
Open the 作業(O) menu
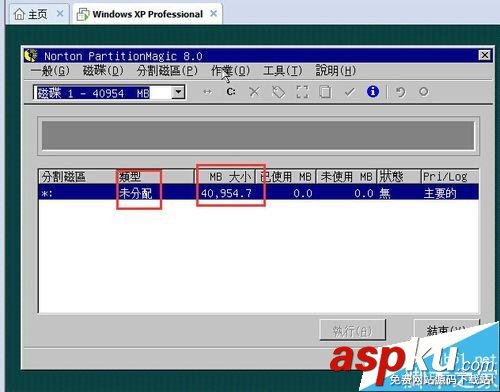230,71
